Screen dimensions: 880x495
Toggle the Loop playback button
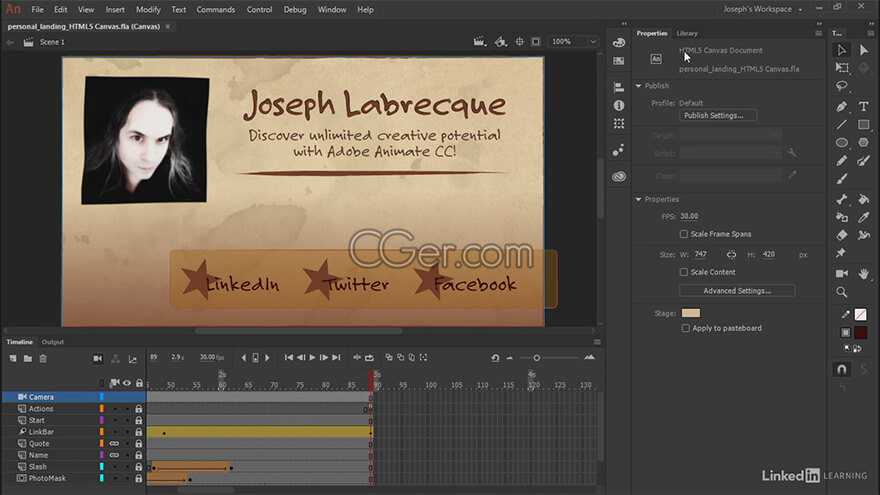pos(369,358)
